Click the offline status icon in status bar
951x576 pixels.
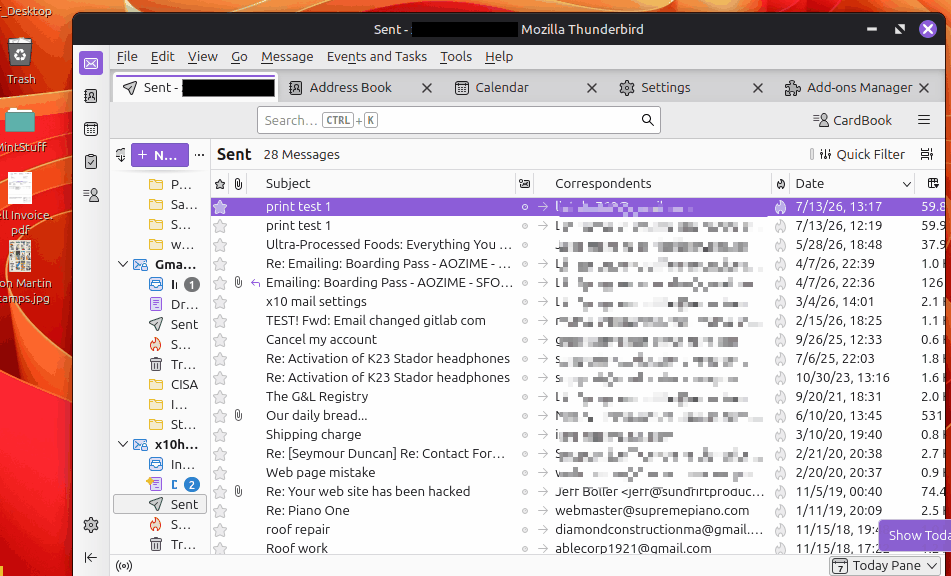pos(124,566)
